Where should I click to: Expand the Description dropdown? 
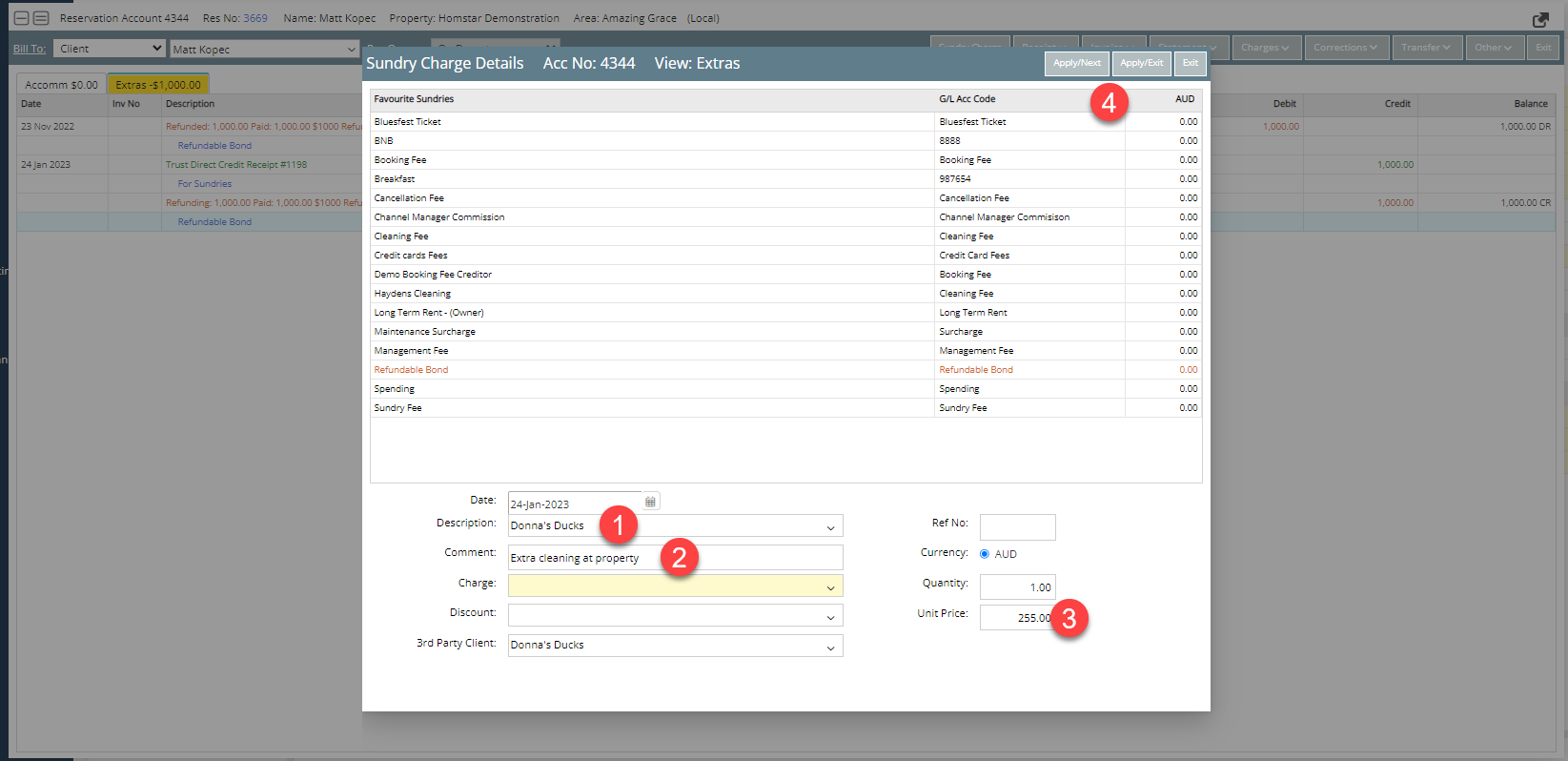click(x=830, y=527)
